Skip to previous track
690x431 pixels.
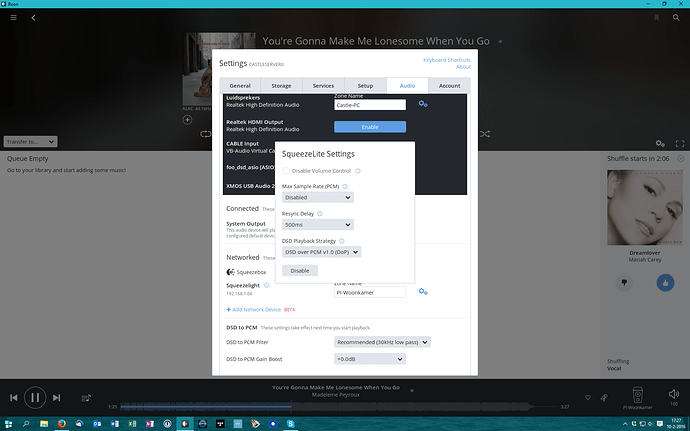point(14,398)
